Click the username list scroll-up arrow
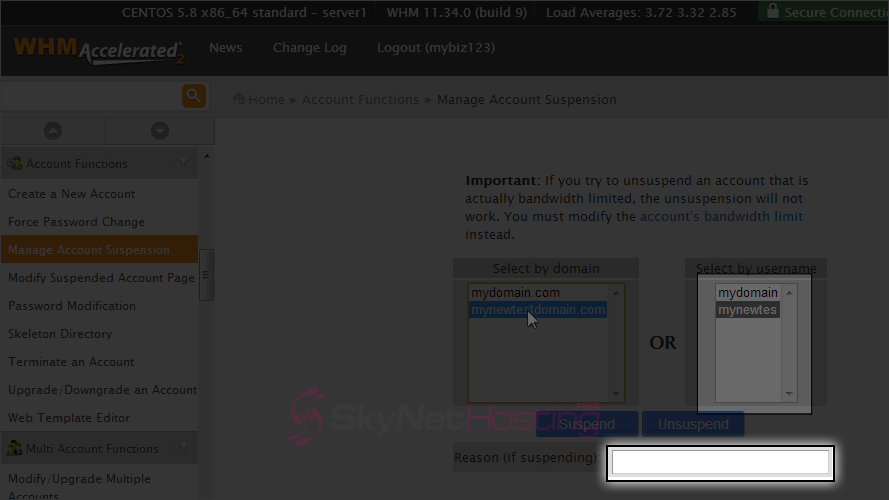This screenshot has height=500, width=889. click(789, 293)
